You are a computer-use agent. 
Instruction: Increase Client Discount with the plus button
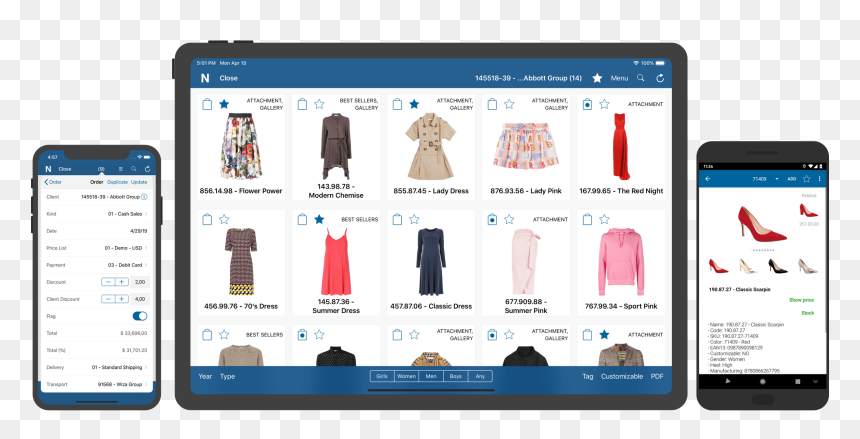(x=122, y=299)
